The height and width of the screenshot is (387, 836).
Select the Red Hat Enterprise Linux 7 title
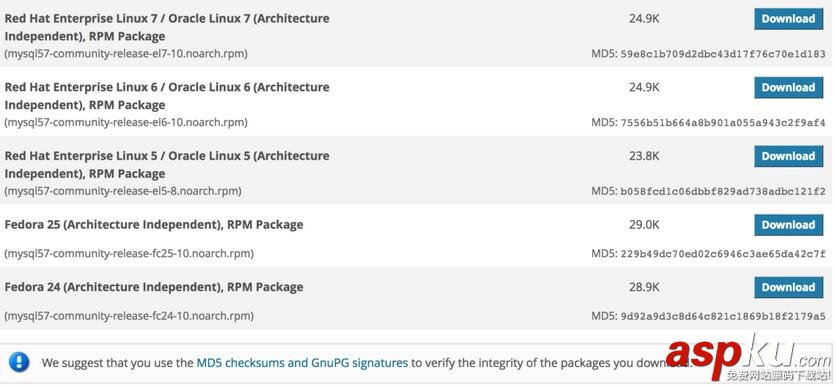coord(167,27)
